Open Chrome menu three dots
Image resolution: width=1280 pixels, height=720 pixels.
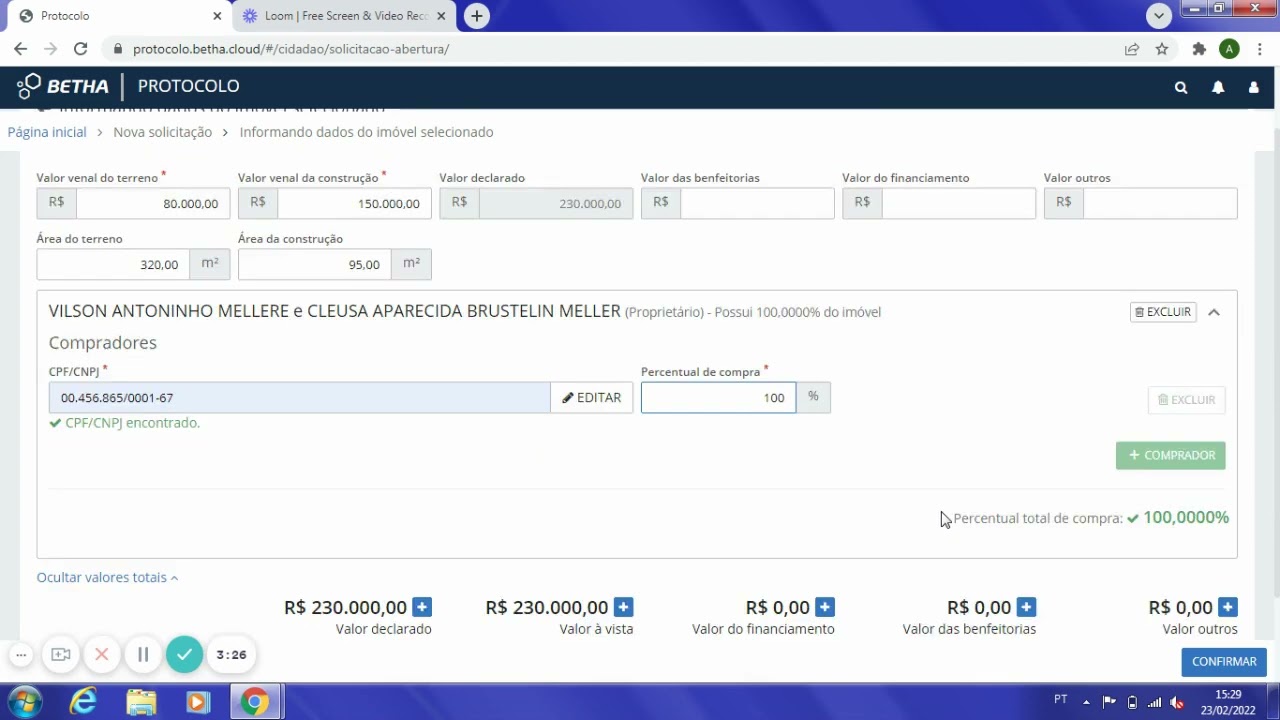coord(1260,48)
